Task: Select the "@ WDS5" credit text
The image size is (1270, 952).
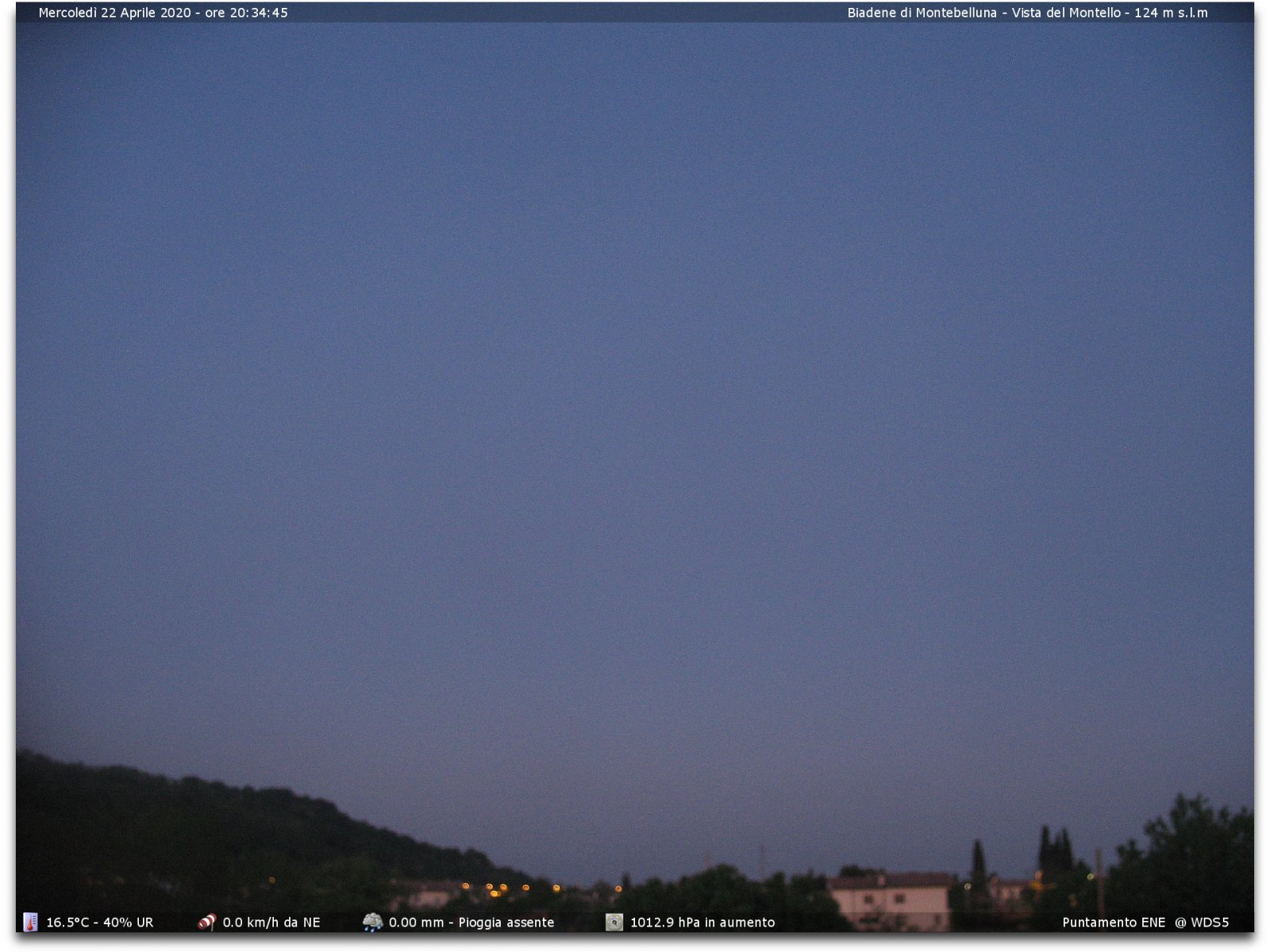Action: click(x=1202, y=923)
